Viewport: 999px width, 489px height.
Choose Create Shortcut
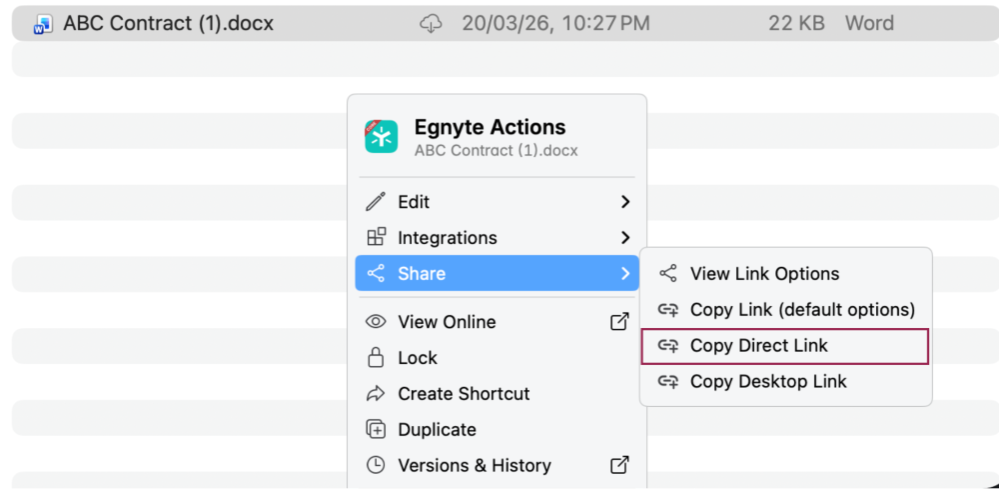coord(497,393)
